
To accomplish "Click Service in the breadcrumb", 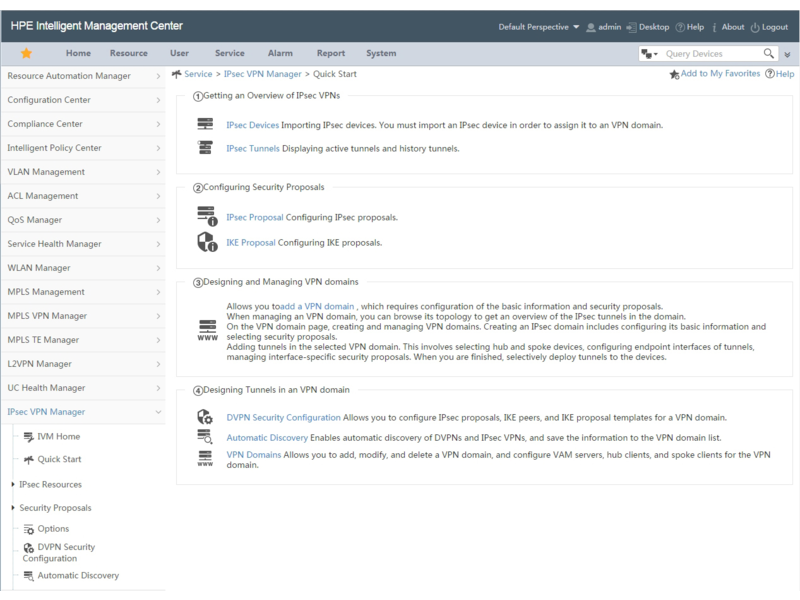I will (x=198, y=74).
